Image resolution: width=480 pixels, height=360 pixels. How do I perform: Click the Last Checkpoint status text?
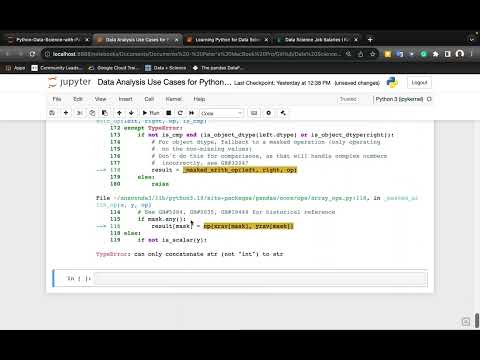(282, 83)
